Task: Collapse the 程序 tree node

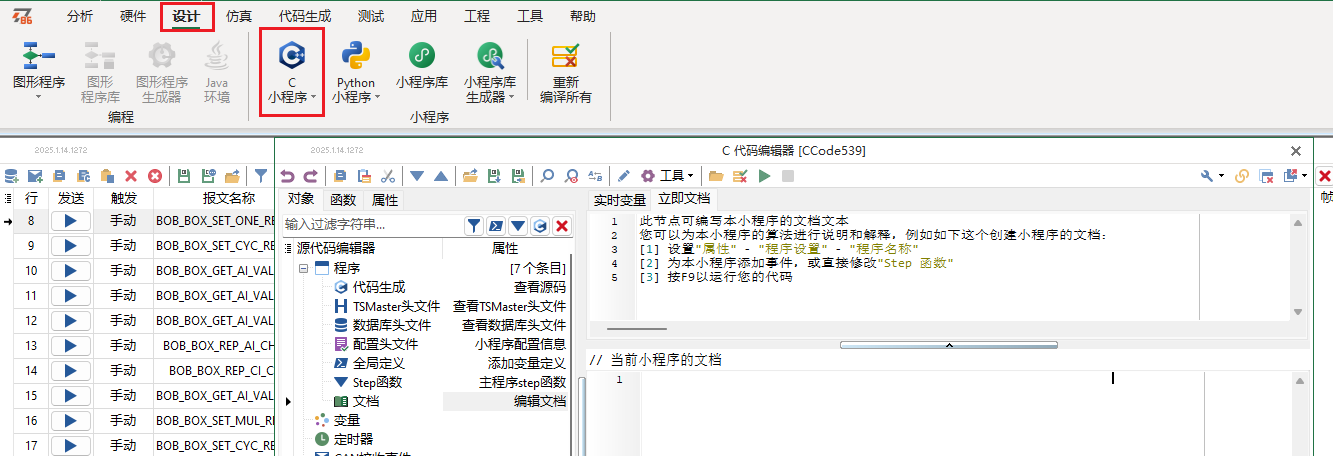Action: (303, 268)
